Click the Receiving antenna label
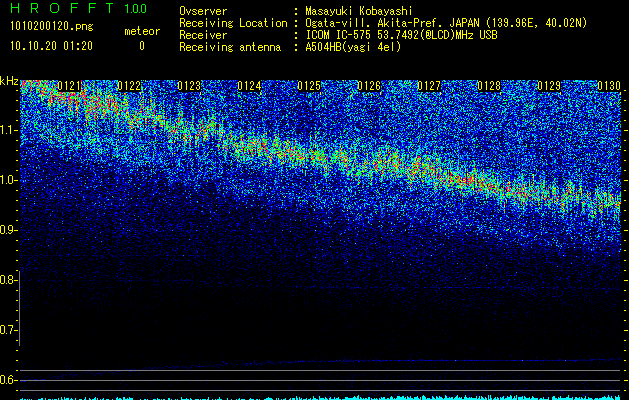This screenshot has height=400, width=629. [x=230, y=47]
